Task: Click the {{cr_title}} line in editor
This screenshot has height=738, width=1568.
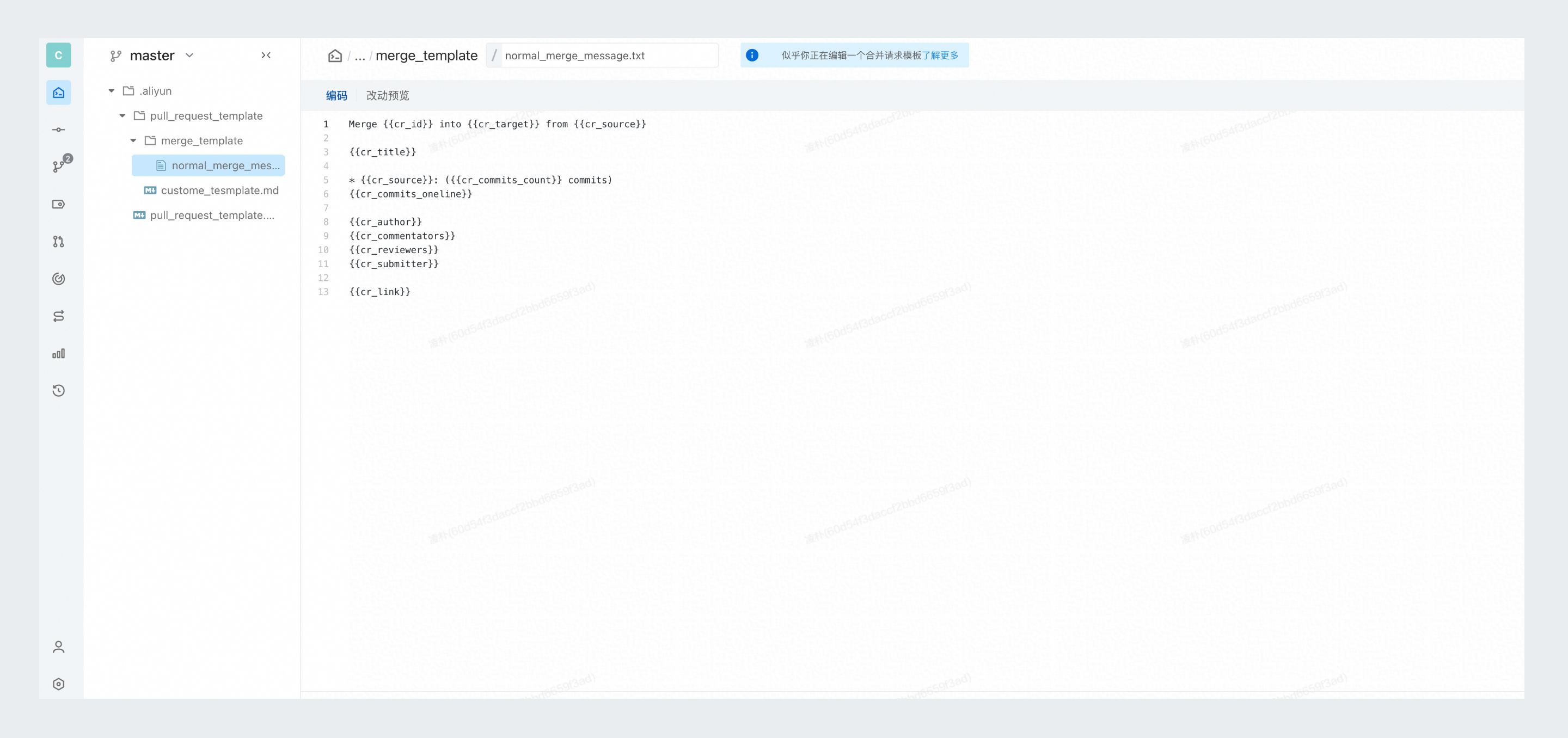Action: [382, 152]
